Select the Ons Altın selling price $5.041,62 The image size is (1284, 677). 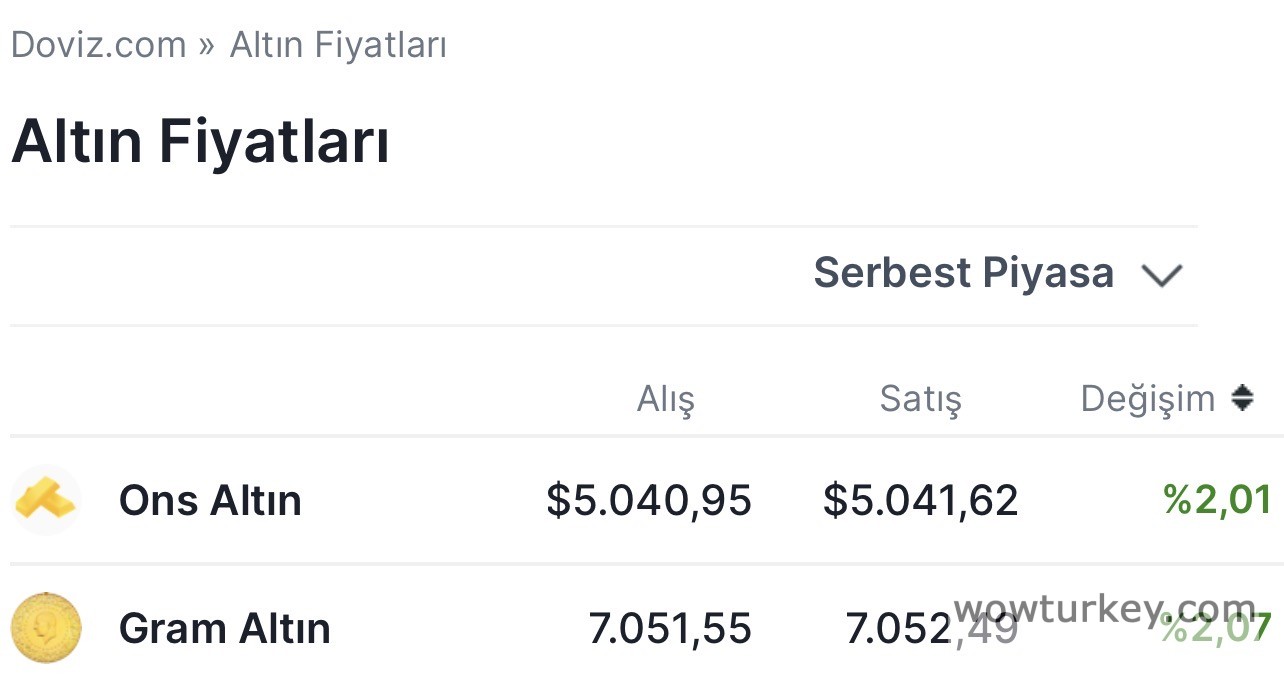click(x=920, y=500)
